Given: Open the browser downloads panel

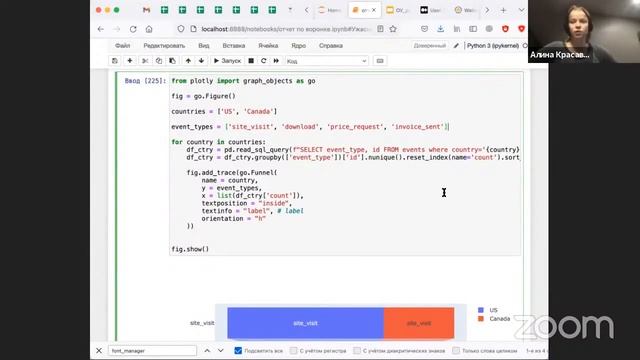Looking at the screenshot, I should (440, 29).
